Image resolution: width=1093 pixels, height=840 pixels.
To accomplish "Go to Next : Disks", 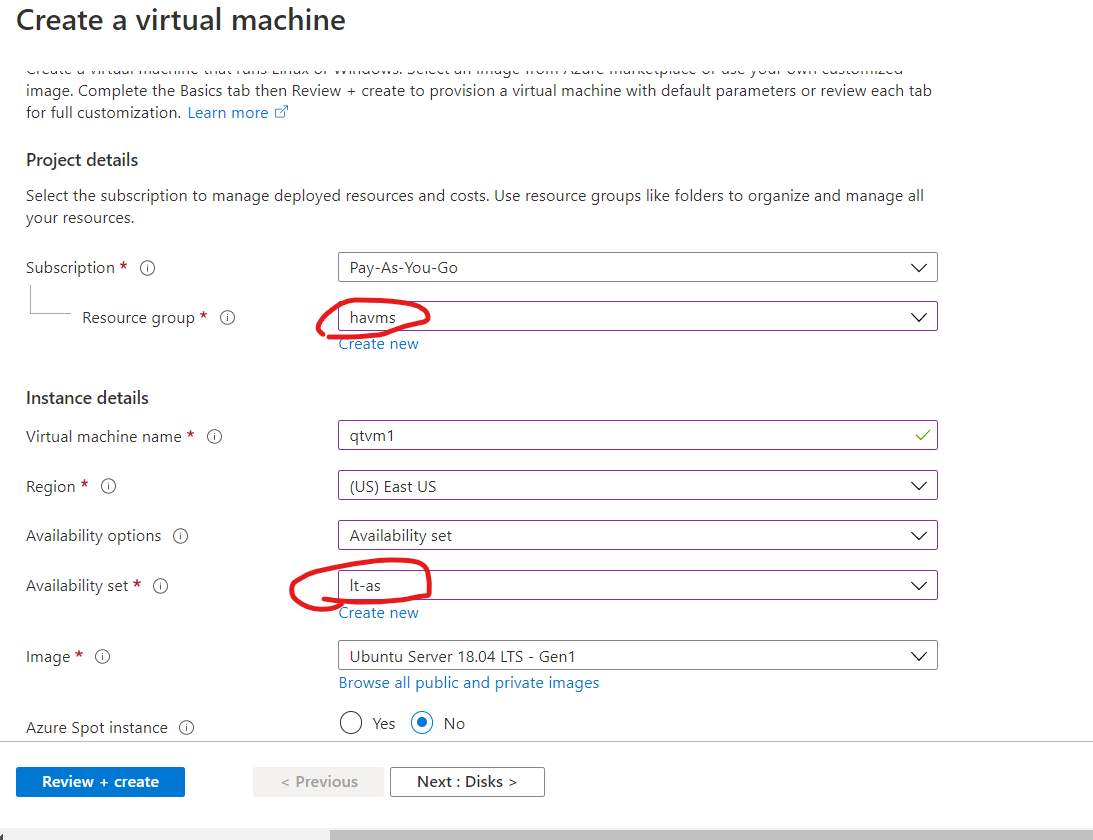I will (467, 782).
